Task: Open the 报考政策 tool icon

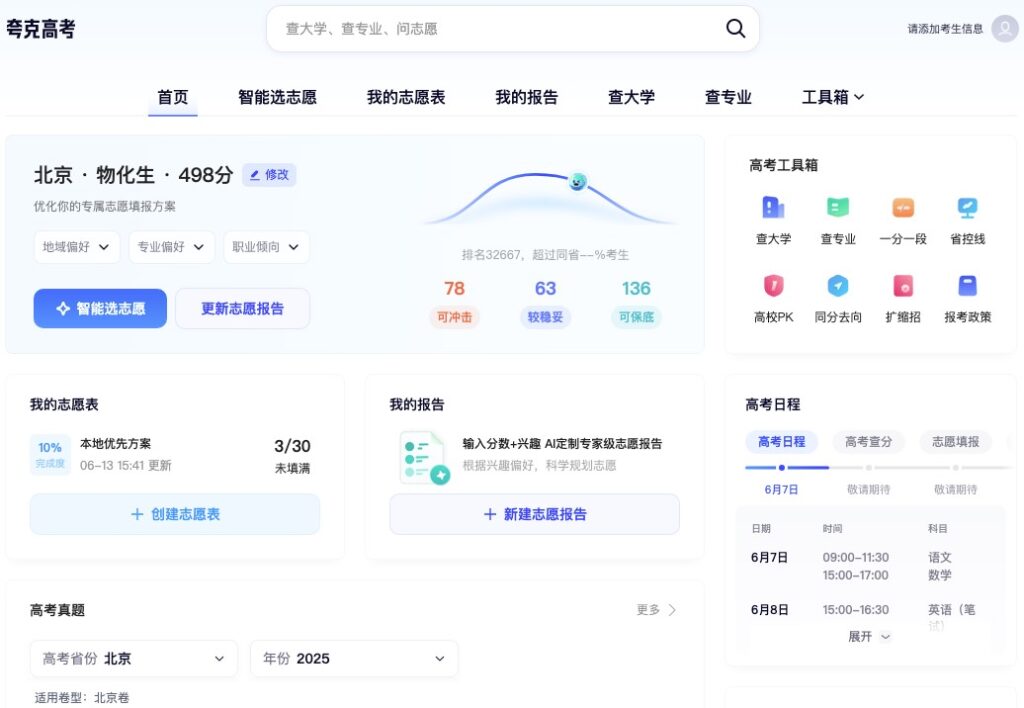Action: click(x=967, y=299)
